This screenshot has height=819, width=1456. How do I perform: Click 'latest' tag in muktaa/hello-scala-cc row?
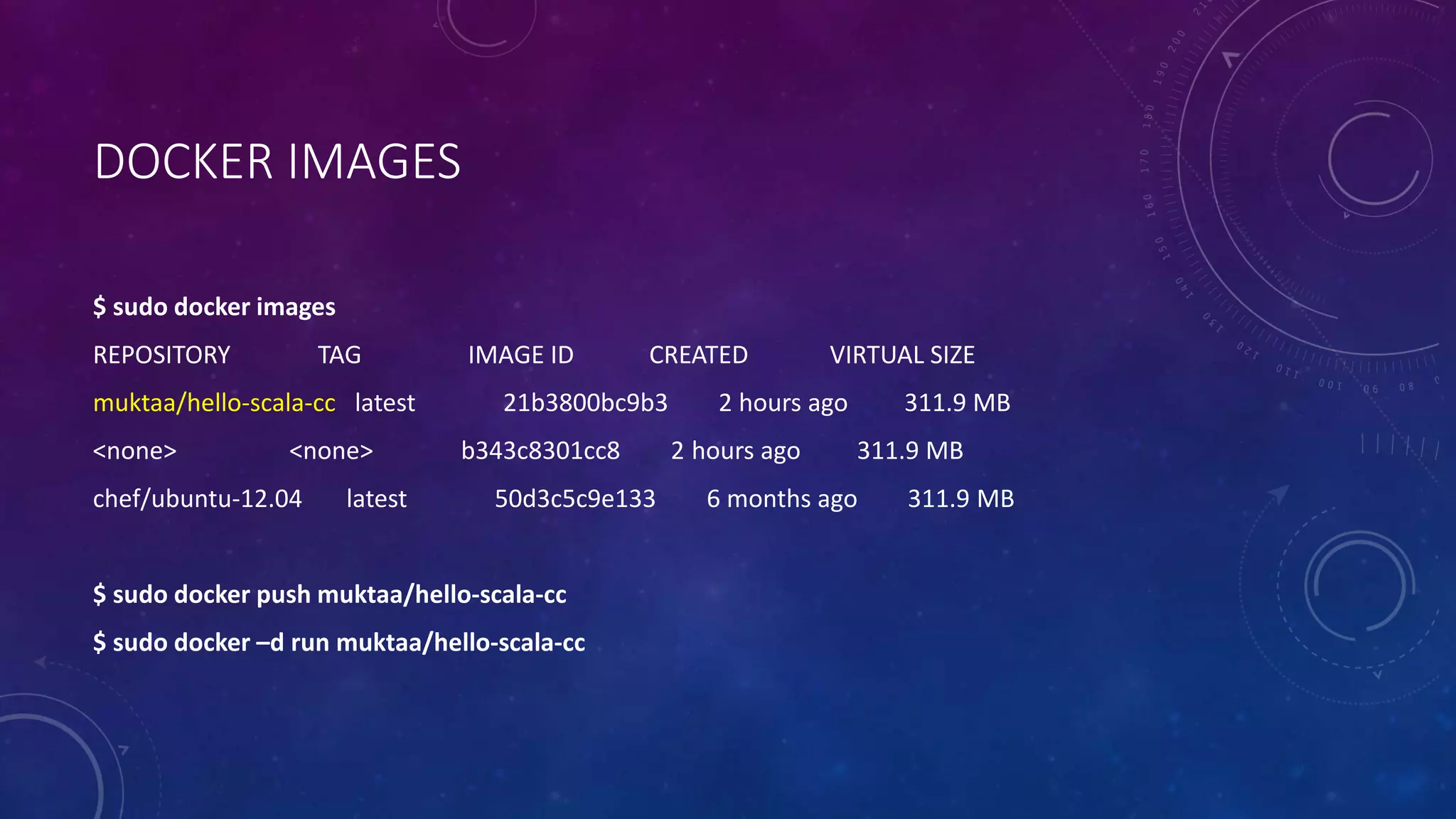coord(385,403)
